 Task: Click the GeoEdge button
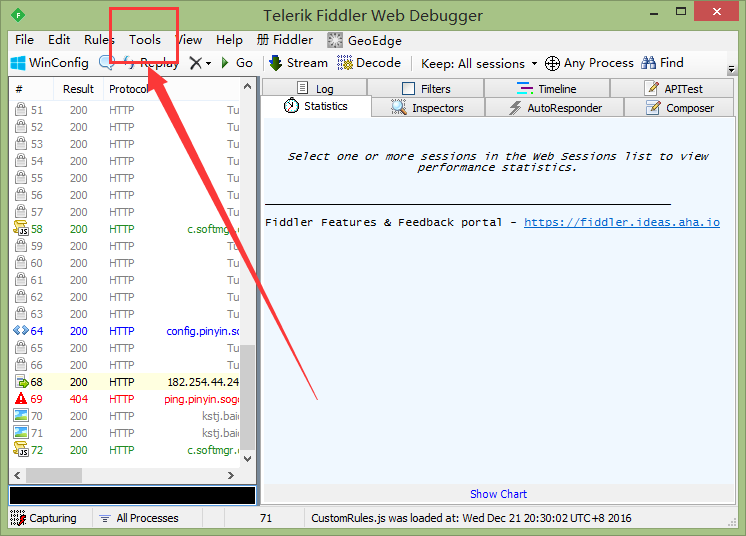pyautogui.click(x=364, y=40)
